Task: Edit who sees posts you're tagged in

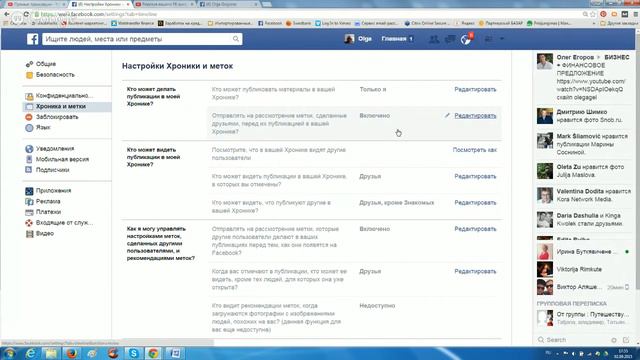Action: 475,177
